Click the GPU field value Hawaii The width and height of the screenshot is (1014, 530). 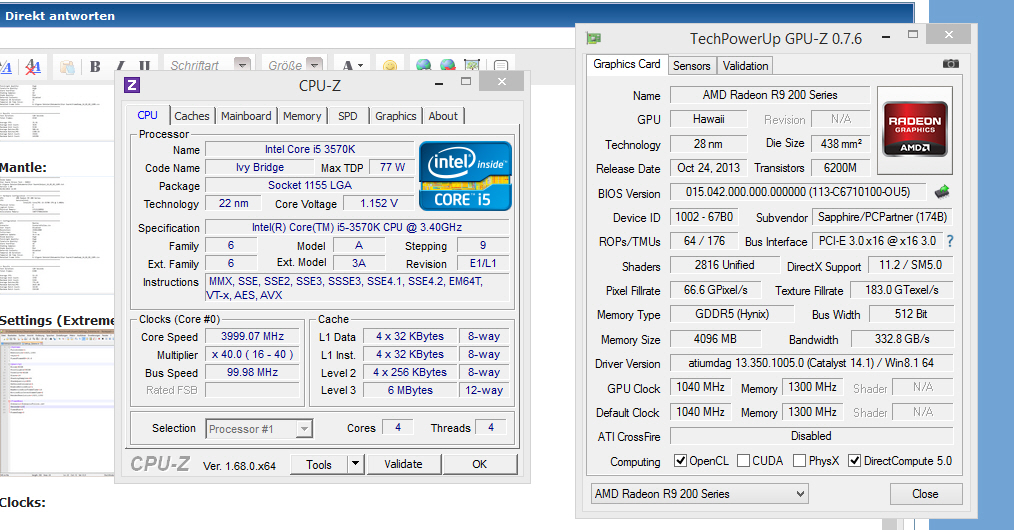point(708,119)
